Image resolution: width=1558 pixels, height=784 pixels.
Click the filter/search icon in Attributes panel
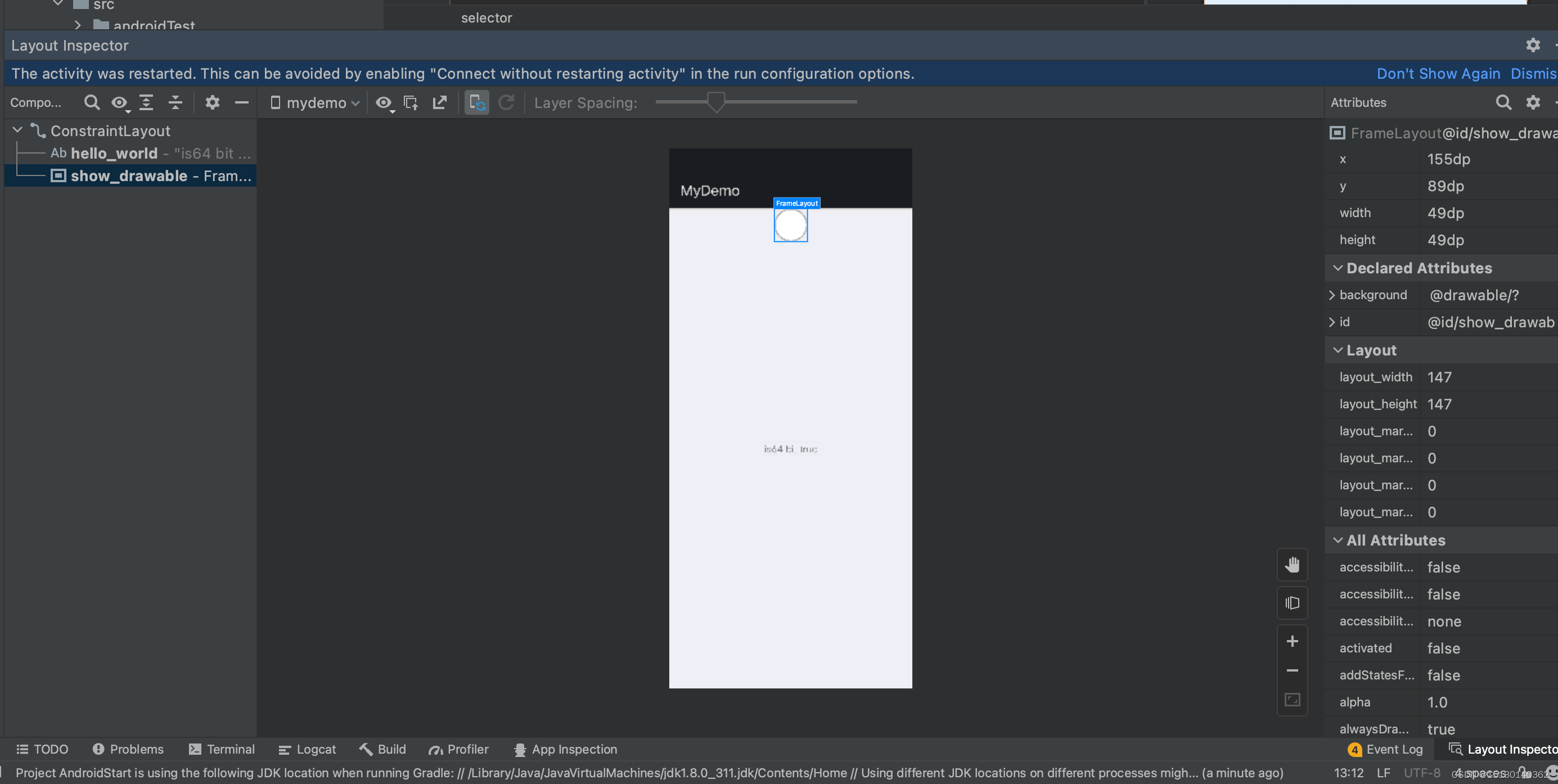[x=1502, y=103]
